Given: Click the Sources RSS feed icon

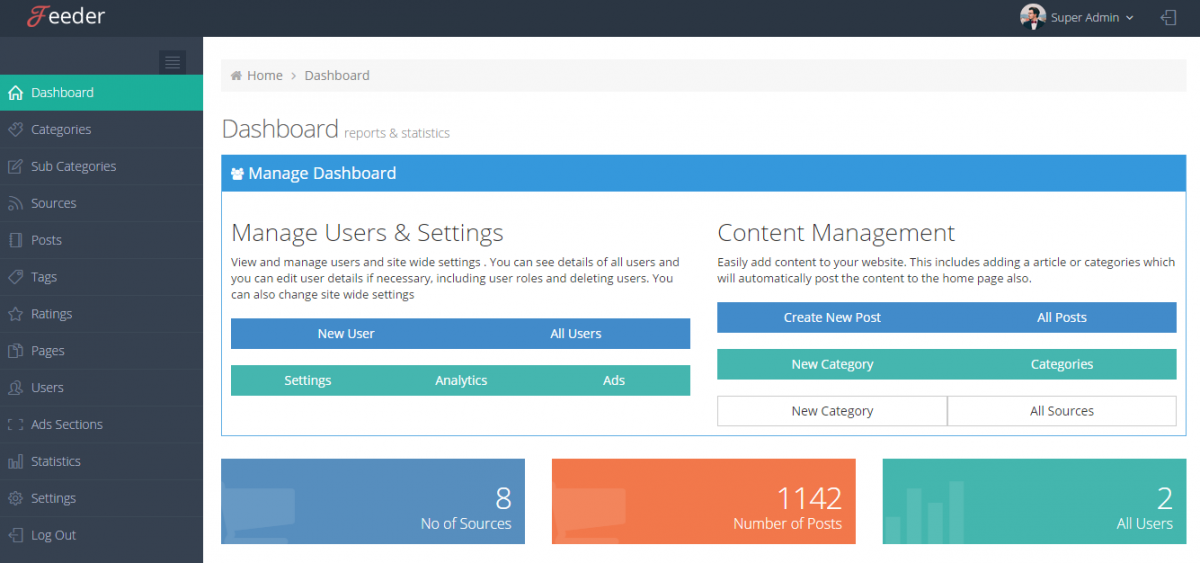Looking at the screenshot, I should (x=15, y=204).
